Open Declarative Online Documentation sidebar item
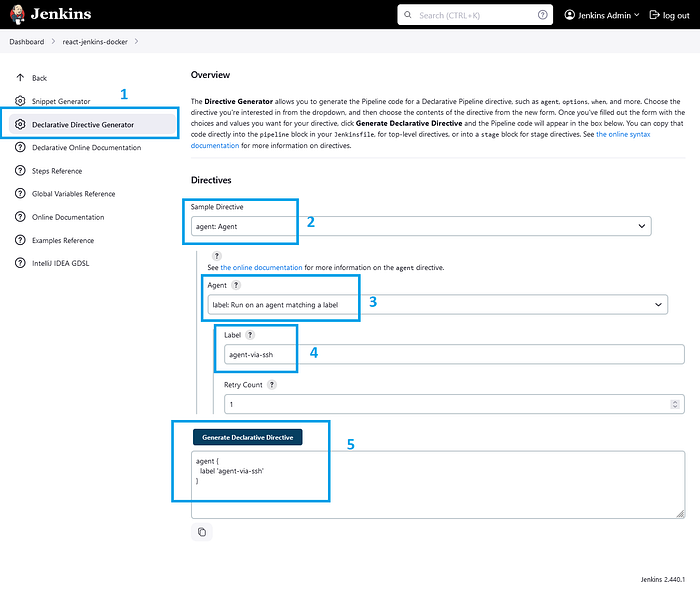700x596 pixels. coord(87,147)
